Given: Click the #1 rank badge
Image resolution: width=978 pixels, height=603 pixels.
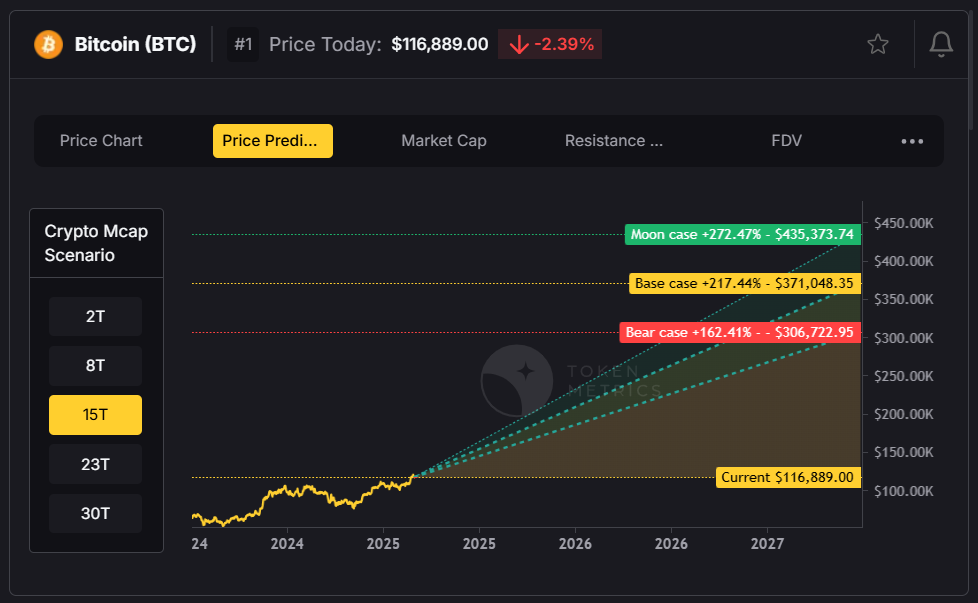Looking at the screenshot, I should pyautogui.click(x=242, y=44).
